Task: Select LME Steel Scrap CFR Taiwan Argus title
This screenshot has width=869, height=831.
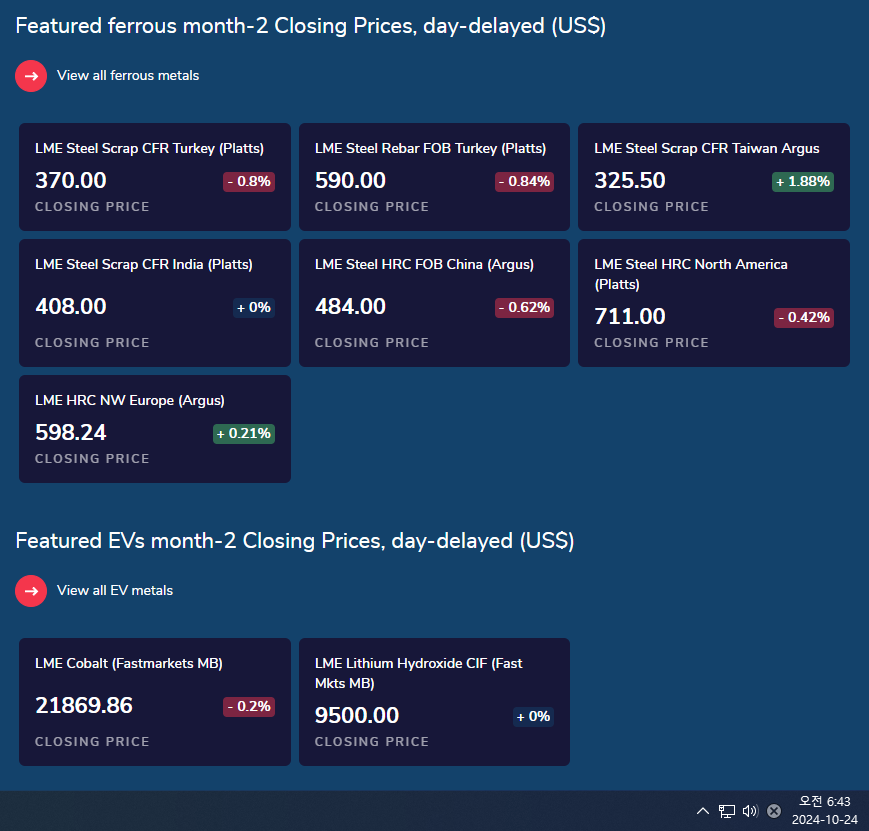Action: [x=707, y=149]
